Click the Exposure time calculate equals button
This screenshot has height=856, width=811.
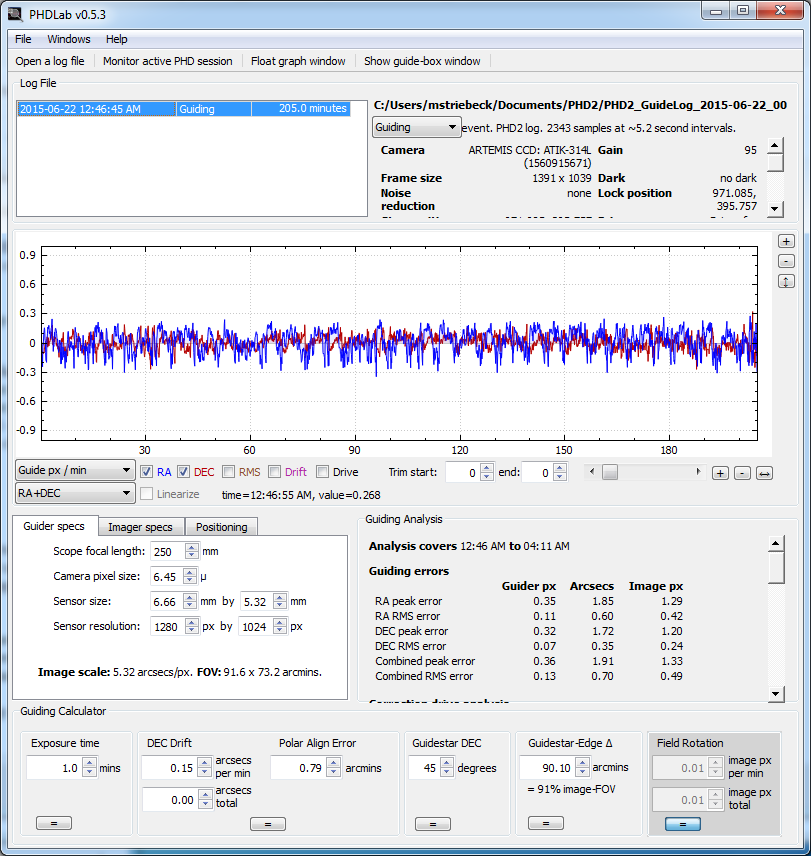(x=54, y=823)
